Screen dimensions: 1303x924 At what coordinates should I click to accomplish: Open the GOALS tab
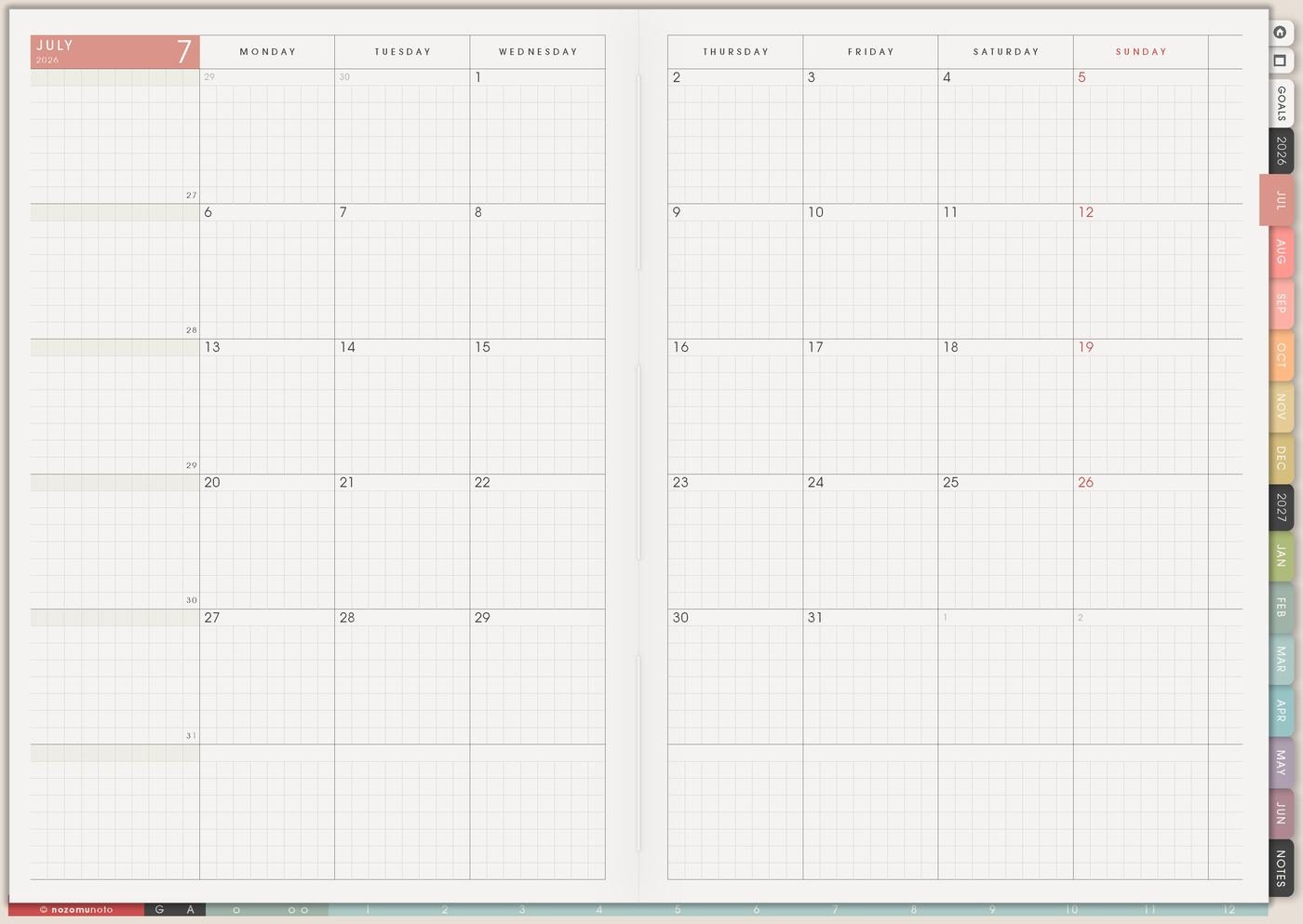pyautogui.click(x=1282, y=103)
